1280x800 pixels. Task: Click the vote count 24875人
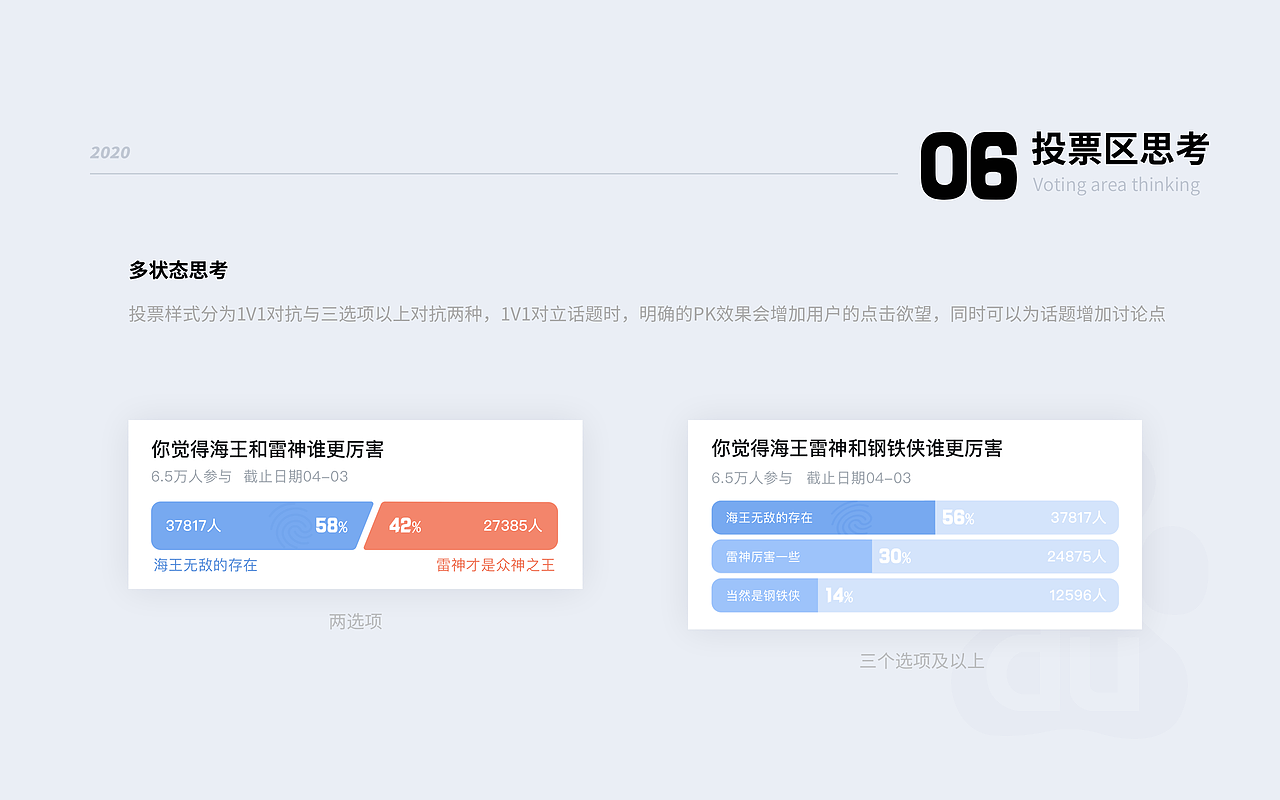click(1077, 557)
